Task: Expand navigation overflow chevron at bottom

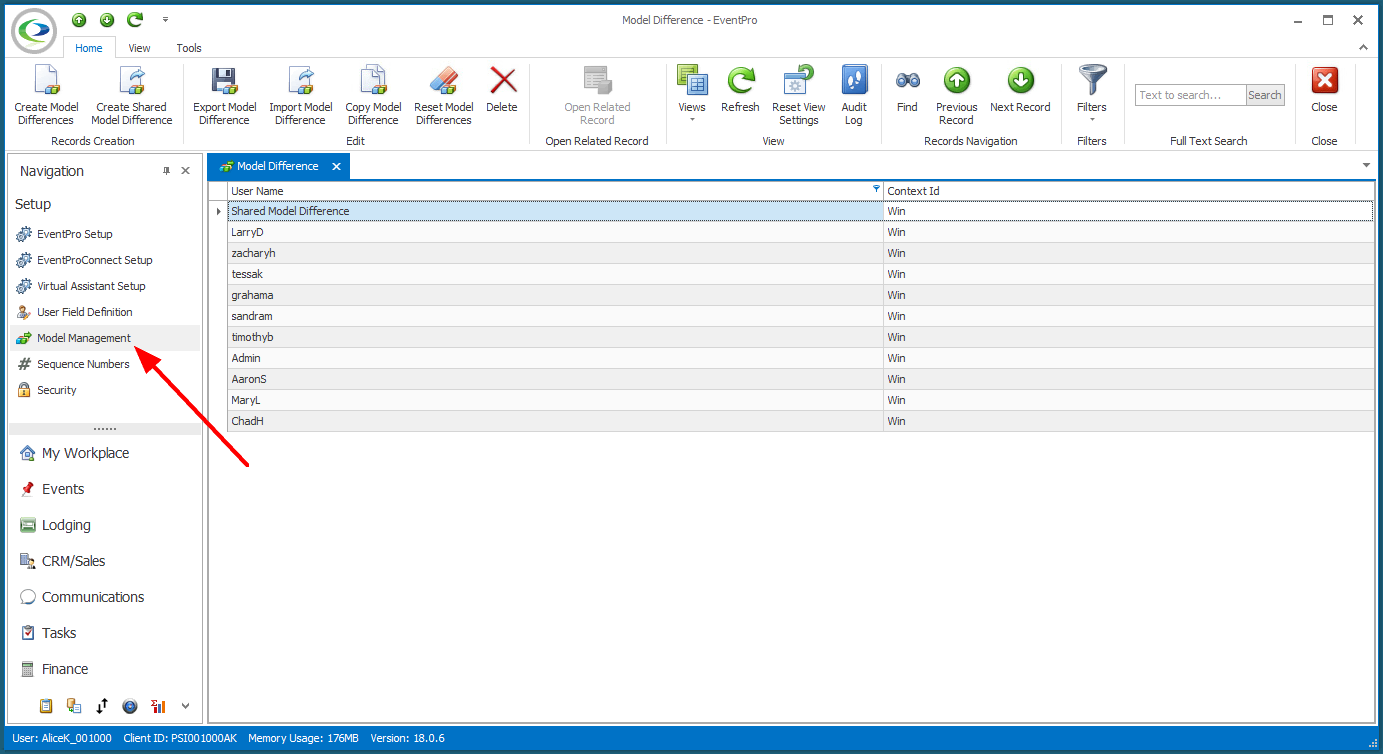Action: pyautogui.click(x=185, y=706)
